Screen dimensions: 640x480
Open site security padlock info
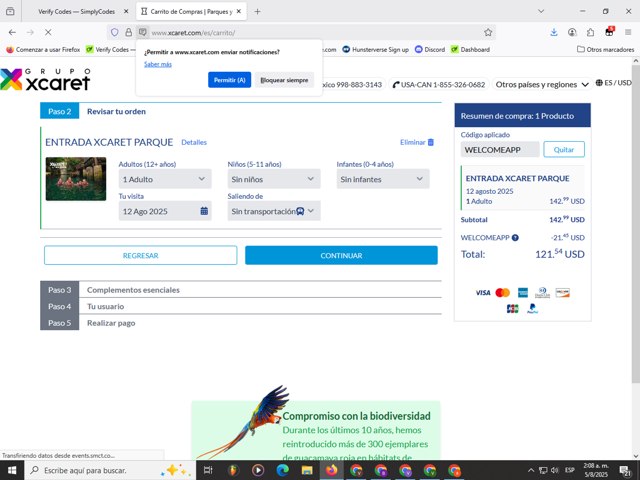[x=129, y=32]
